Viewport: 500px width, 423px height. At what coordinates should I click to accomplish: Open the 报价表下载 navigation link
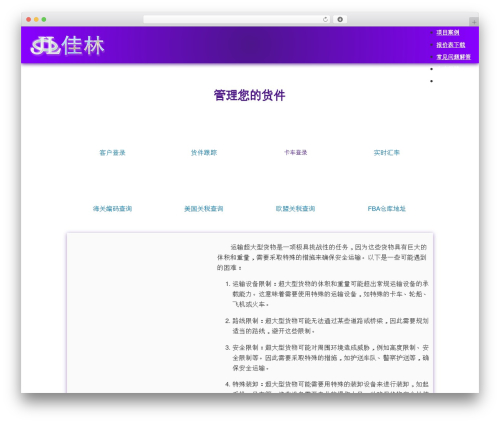pos(451,45)
